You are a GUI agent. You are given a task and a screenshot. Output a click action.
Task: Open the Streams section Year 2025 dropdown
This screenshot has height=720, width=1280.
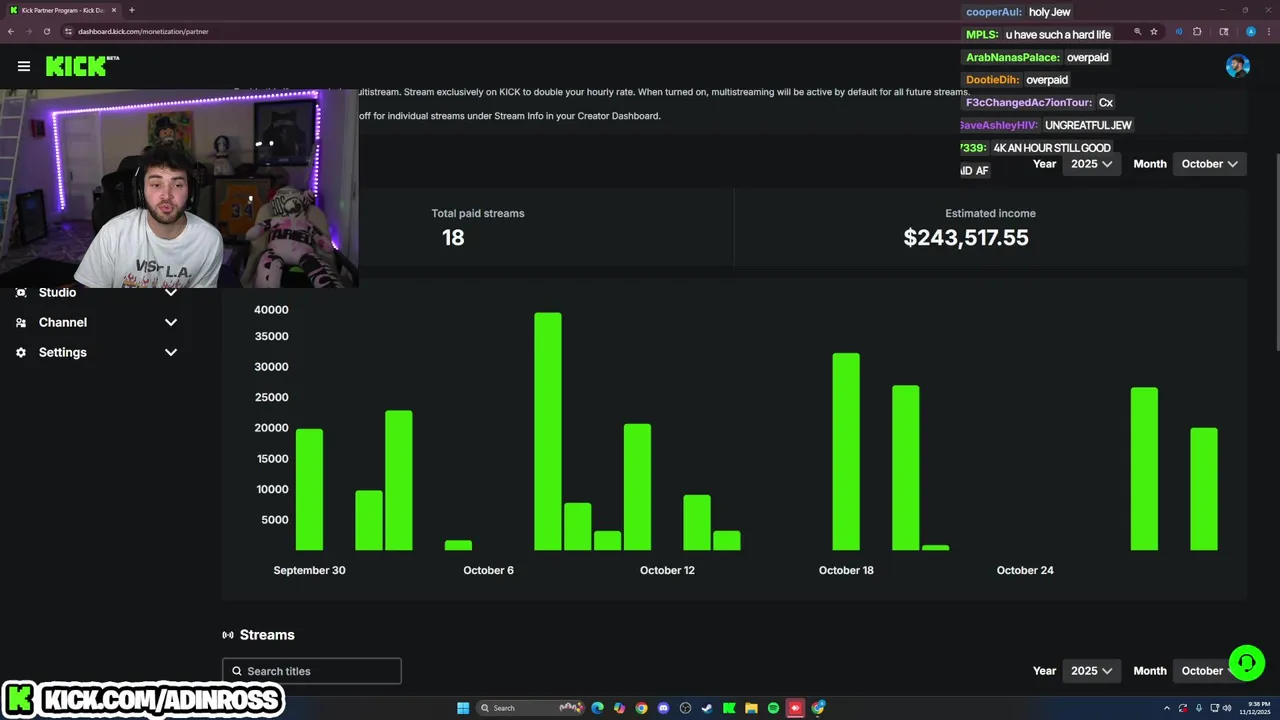[1091, 671]
